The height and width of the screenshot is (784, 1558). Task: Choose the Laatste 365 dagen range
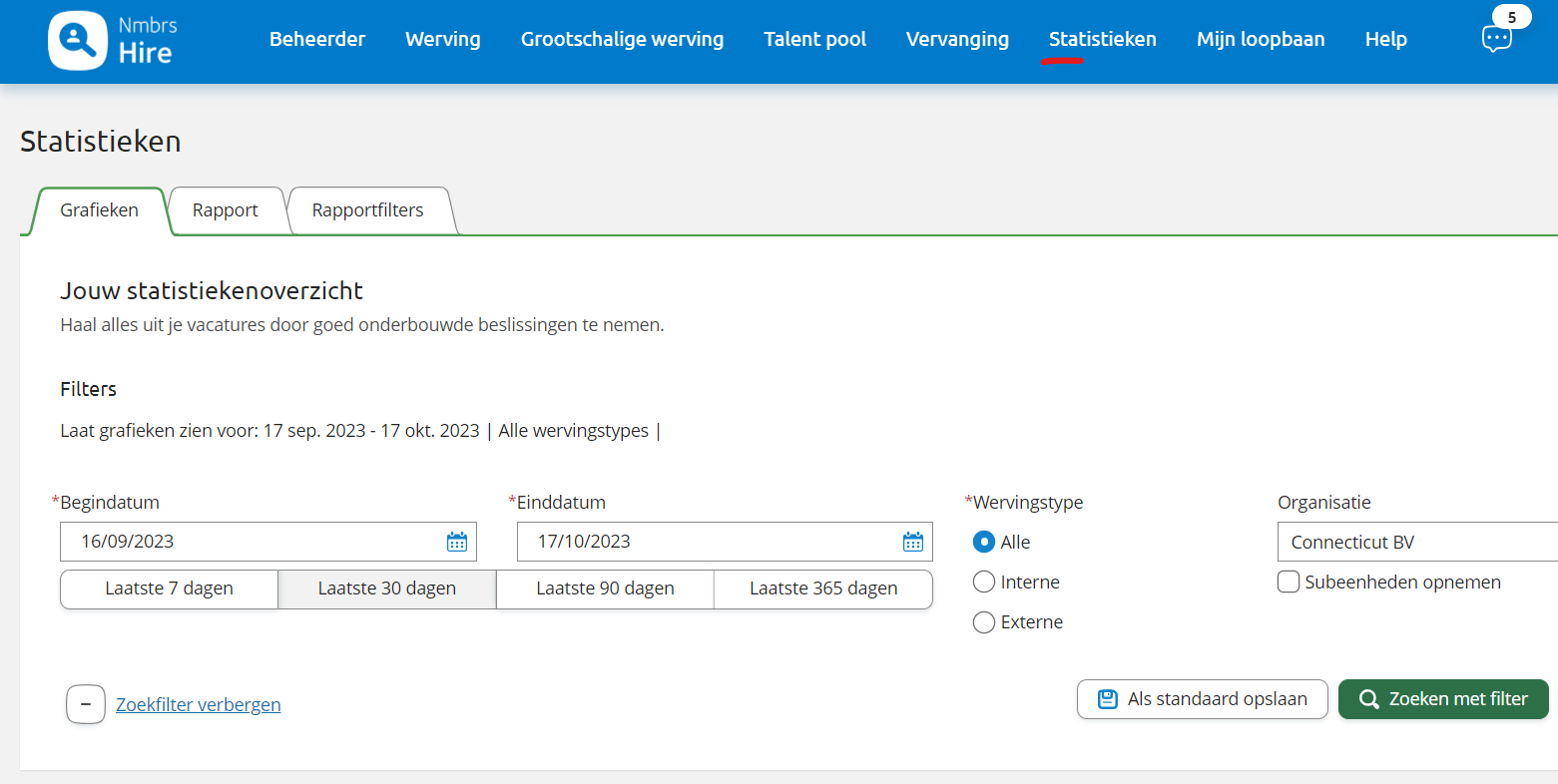click(823, 588)
